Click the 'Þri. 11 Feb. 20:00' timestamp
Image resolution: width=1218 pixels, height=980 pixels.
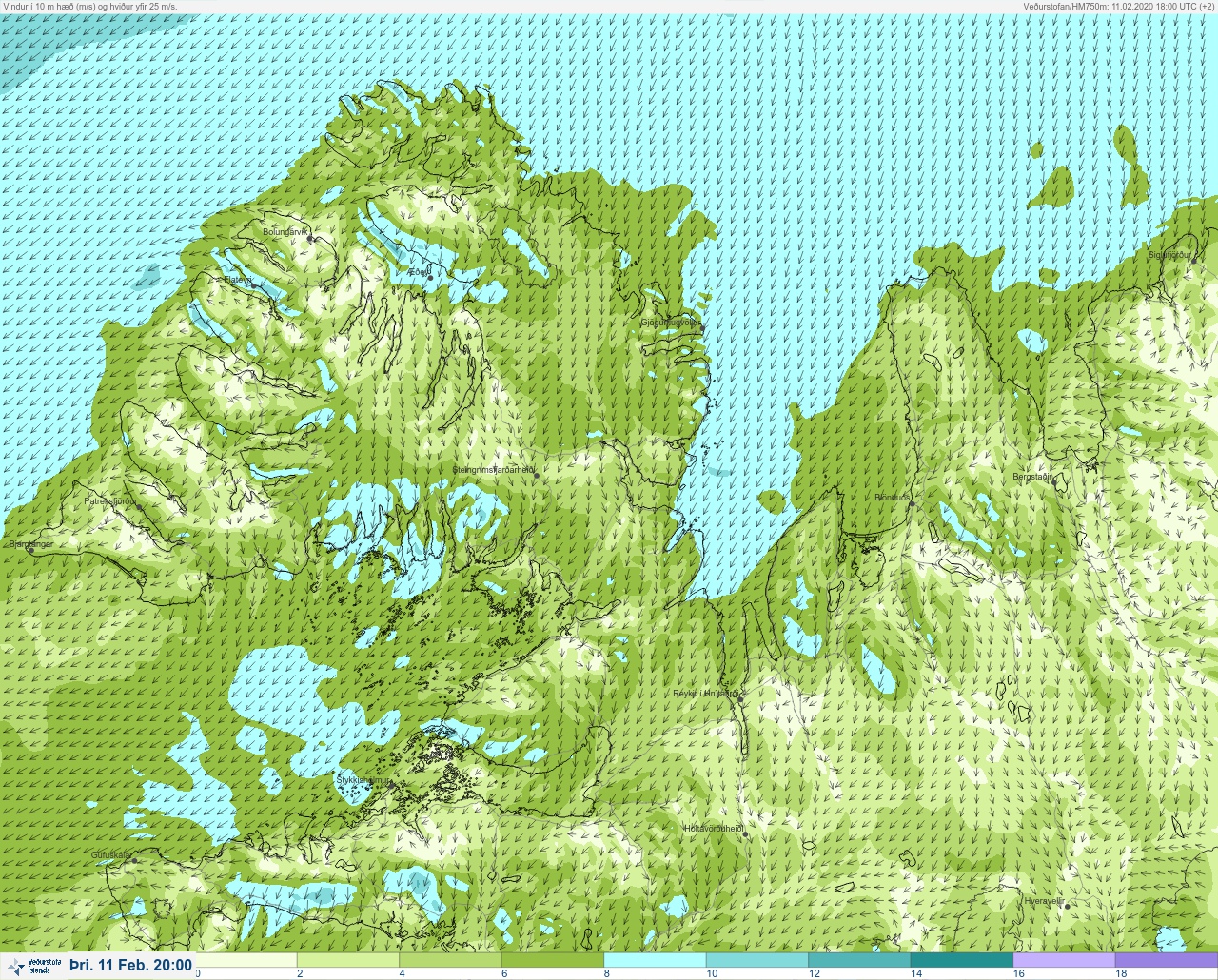(130, 966)
